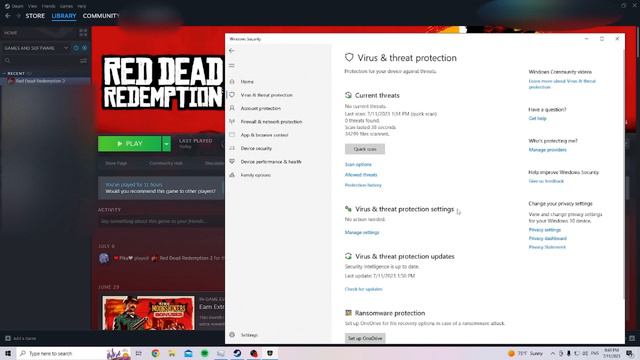Click Steam back navigation arrow

point(8,16)
